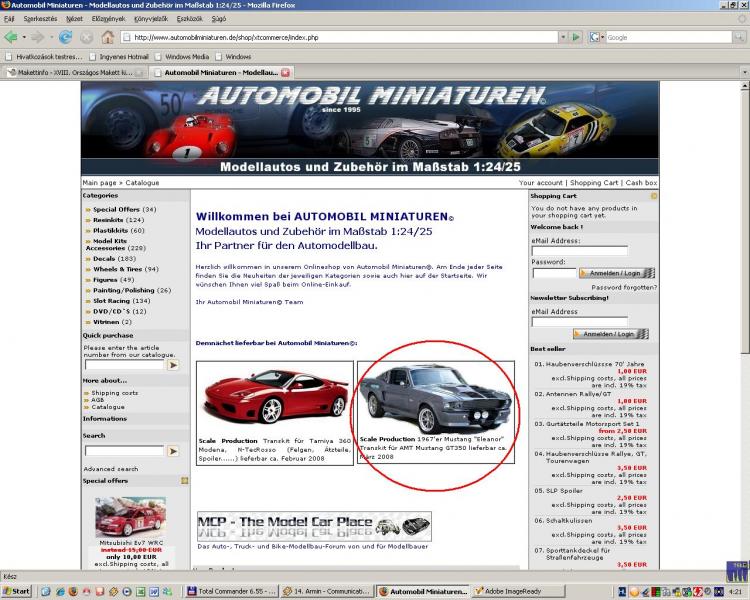Click the green Go arrow beside URL
This screenshot has height=600, width=750.
tap(575, 37)
